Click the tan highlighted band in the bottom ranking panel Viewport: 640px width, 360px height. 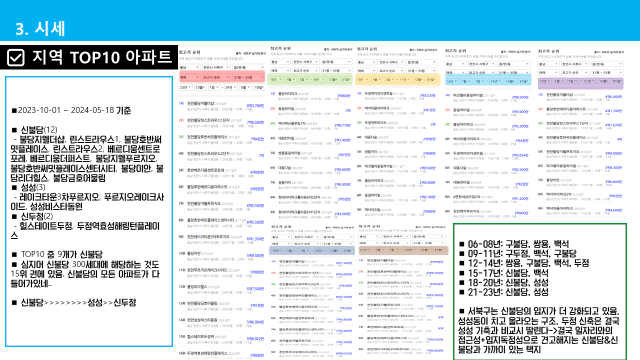coord(403,250)
